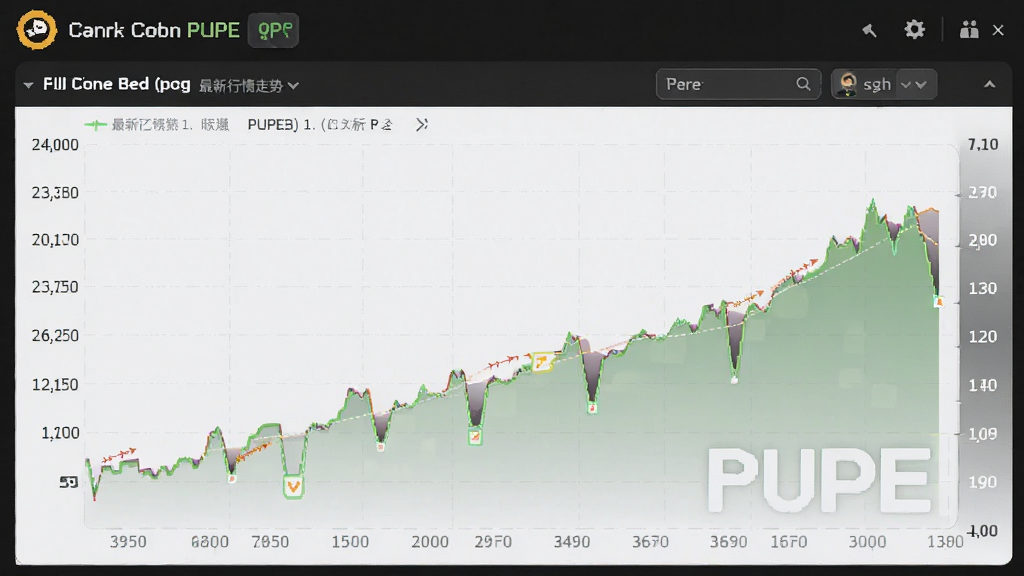
Task: Select the green V marker at the lowest dip
Action: (x=293, y=487)
